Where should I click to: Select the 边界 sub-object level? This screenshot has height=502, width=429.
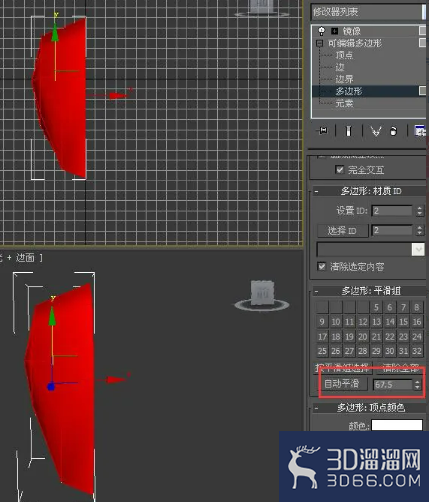point(344,79)
